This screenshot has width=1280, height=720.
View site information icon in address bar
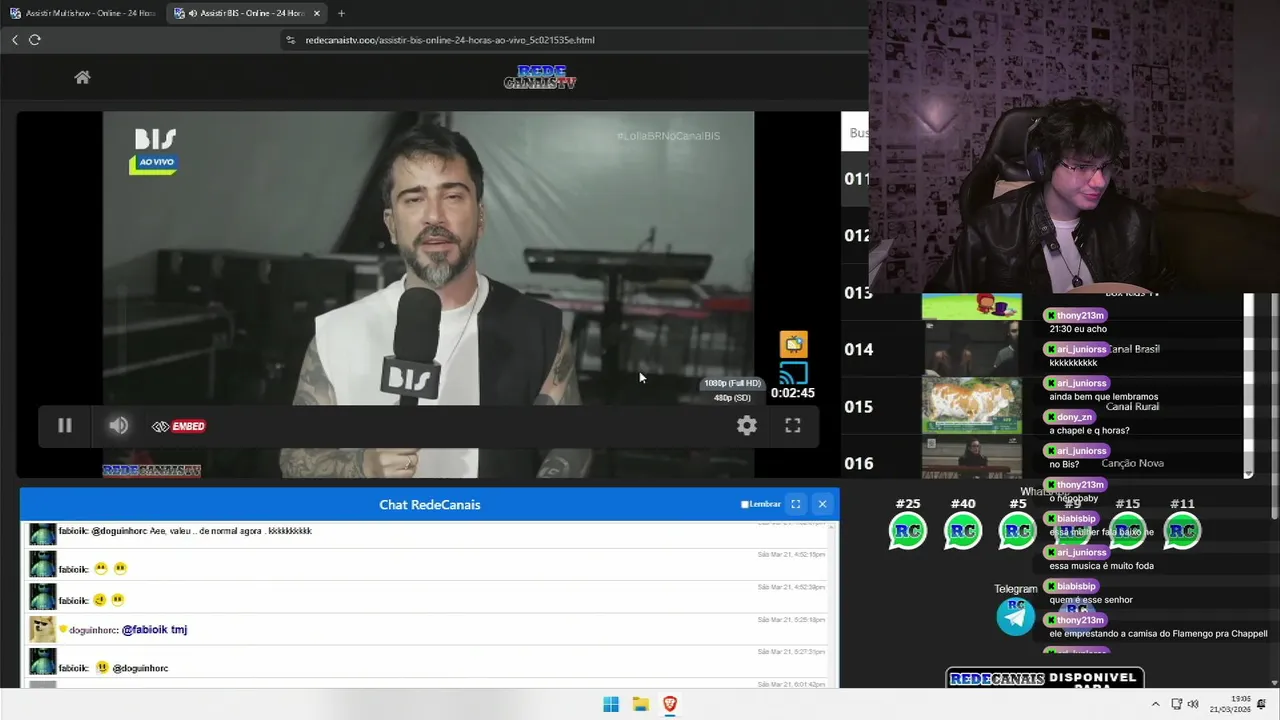[x=291, y=40]
